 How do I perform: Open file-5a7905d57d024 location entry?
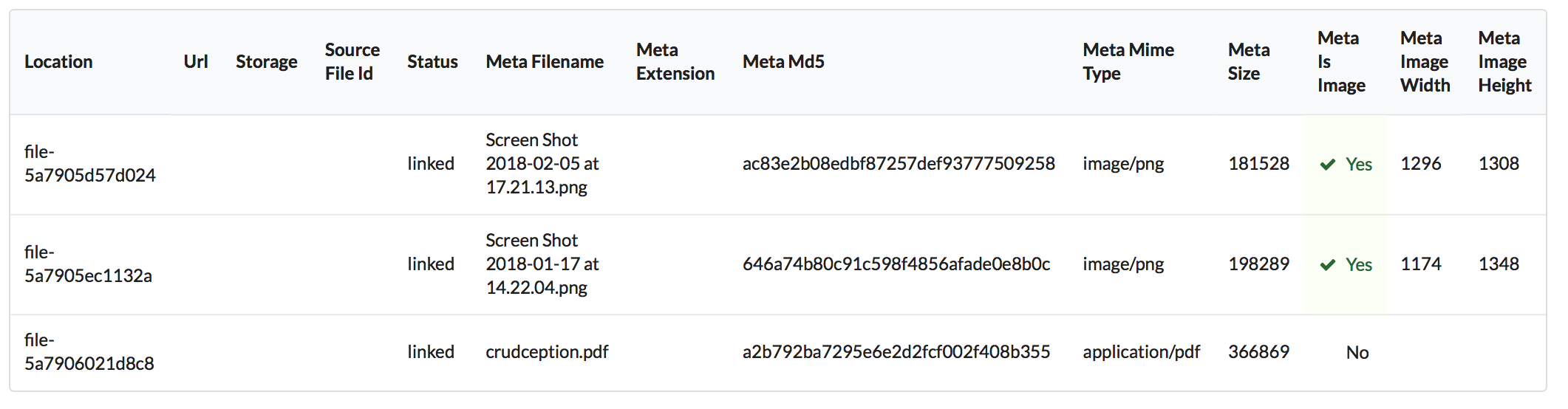[89, 164]
